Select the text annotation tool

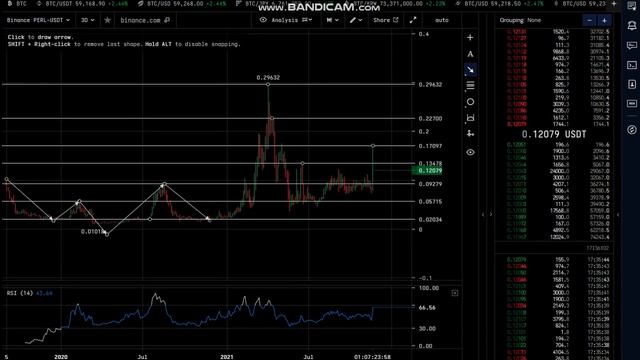pyautogui.click(x=470, y=54)
